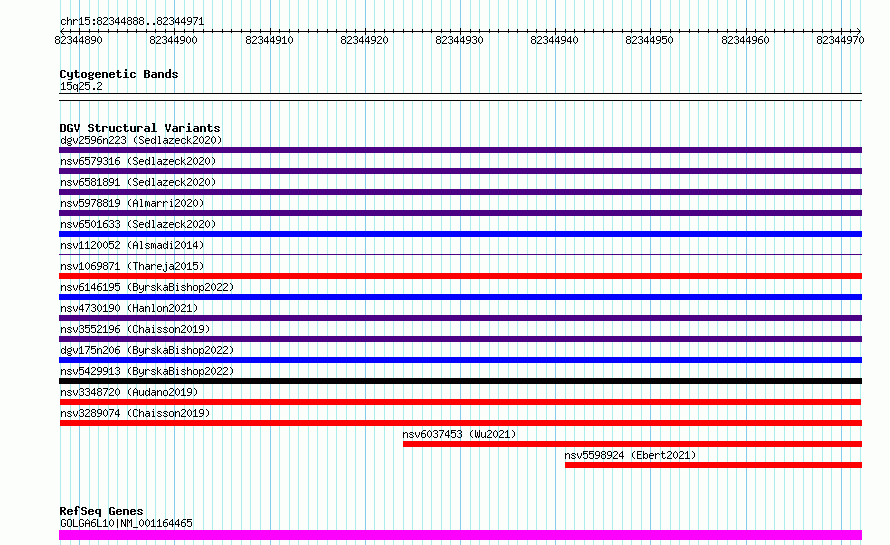
Task: Click ruler position 82344900
Action: (173, 40)
